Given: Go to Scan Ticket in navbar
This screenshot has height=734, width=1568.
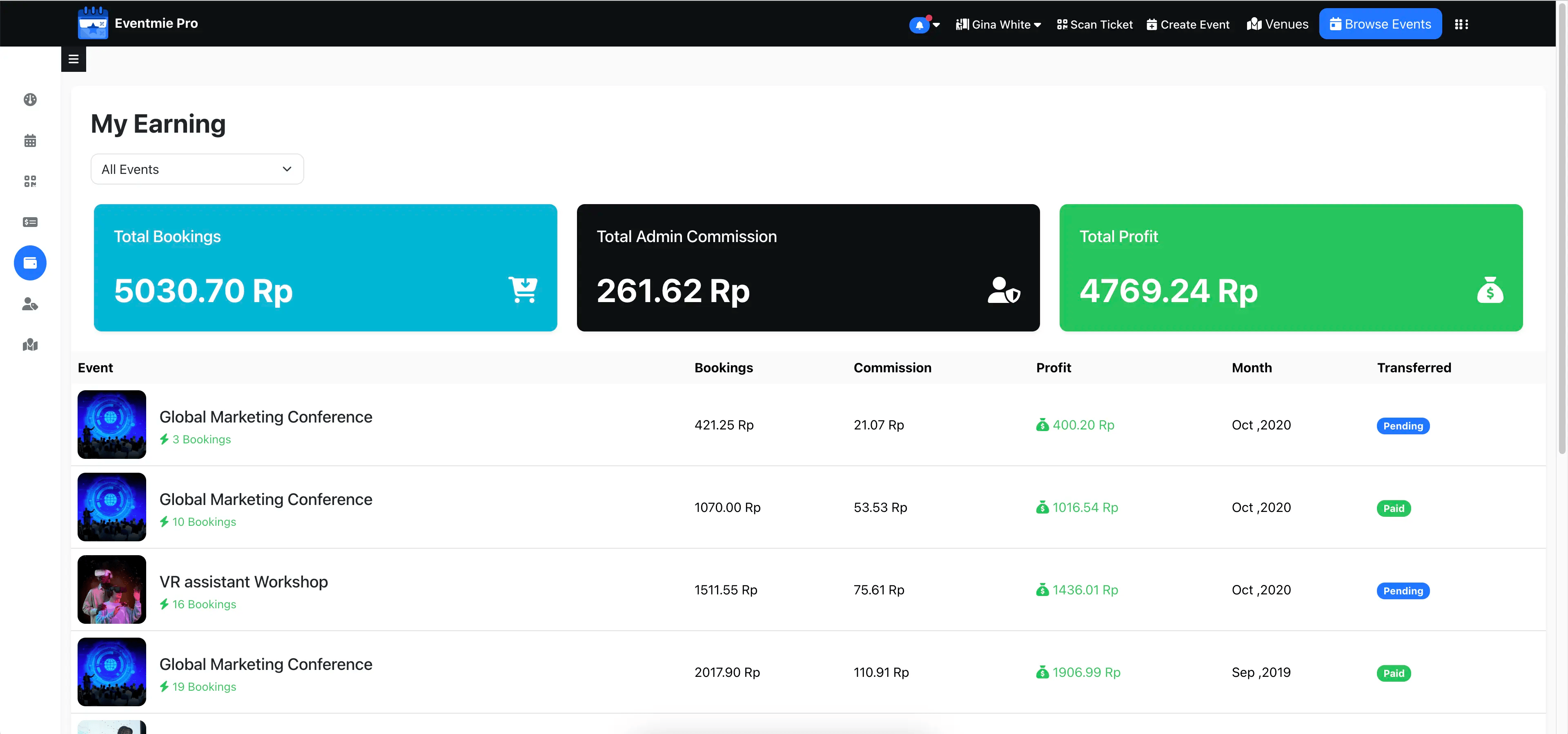Looking at the screenshot, I should (x=1094, y=24).
